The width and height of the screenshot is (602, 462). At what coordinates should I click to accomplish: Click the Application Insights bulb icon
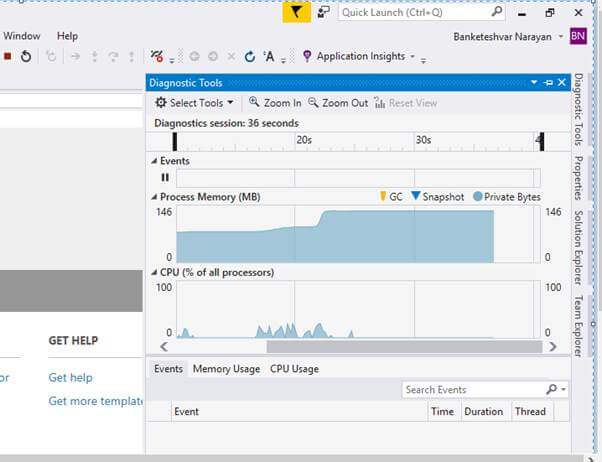307,56
